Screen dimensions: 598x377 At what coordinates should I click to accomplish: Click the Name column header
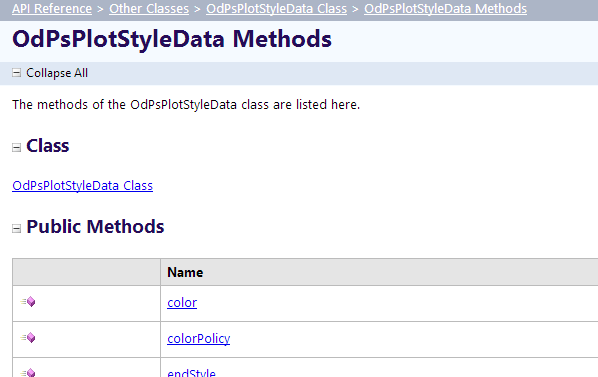click(185, 272)
